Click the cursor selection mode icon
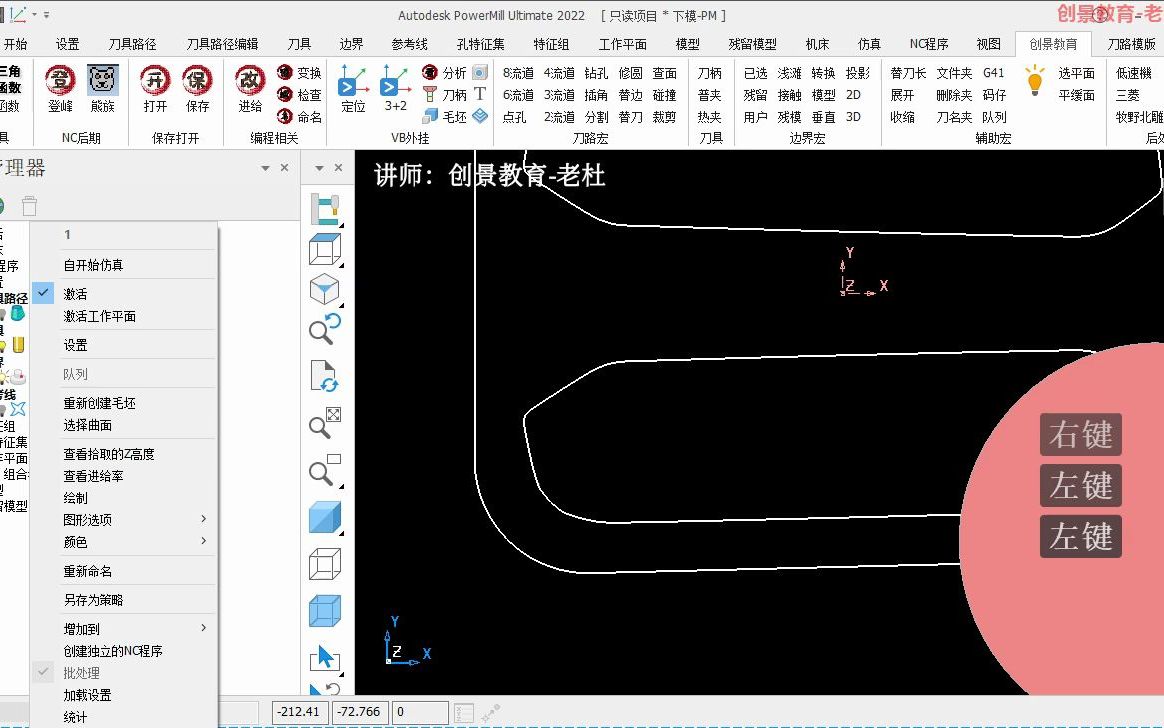 pos(324,658)
